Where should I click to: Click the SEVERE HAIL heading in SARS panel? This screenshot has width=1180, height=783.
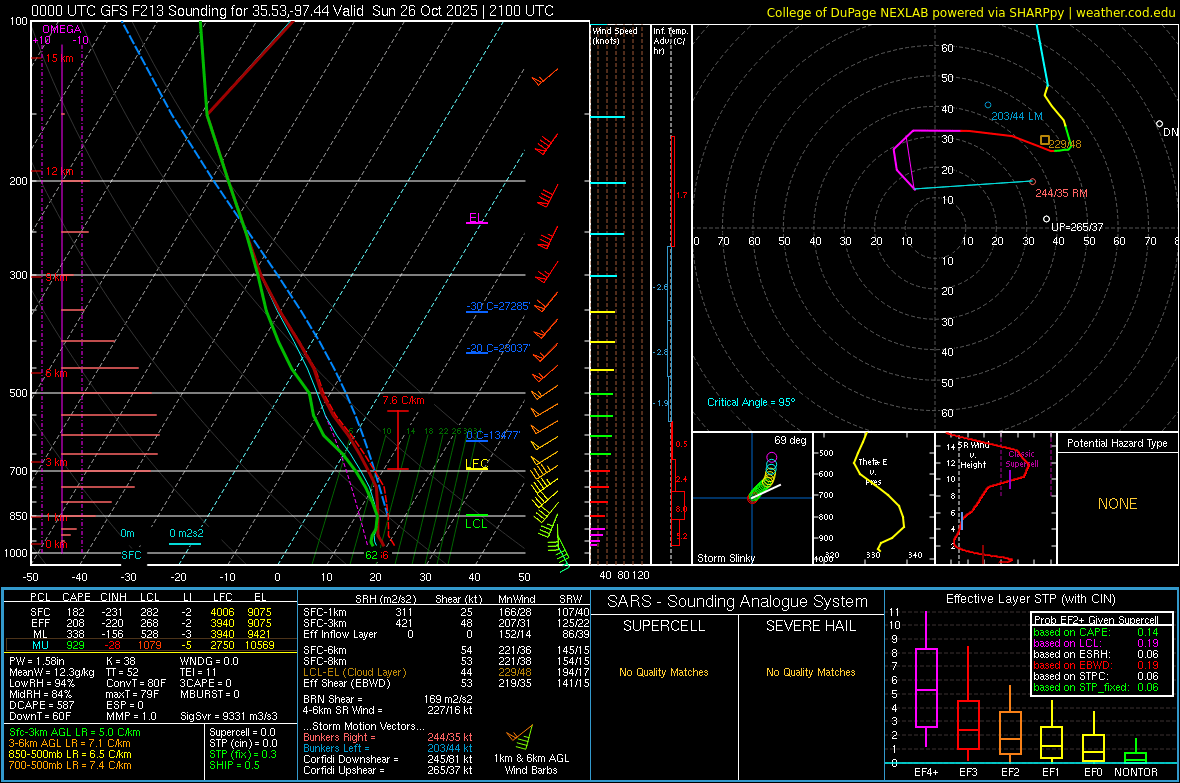point(811,626)
